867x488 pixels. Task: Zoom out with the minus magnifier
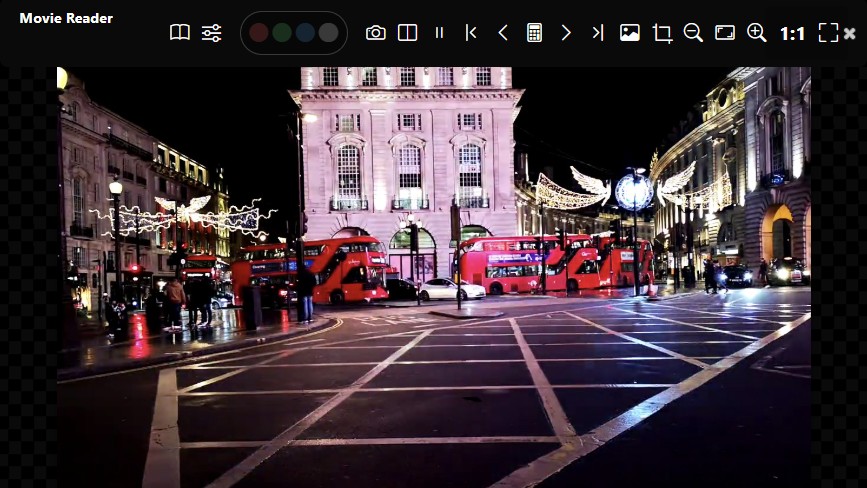click(x=693, y=33)
